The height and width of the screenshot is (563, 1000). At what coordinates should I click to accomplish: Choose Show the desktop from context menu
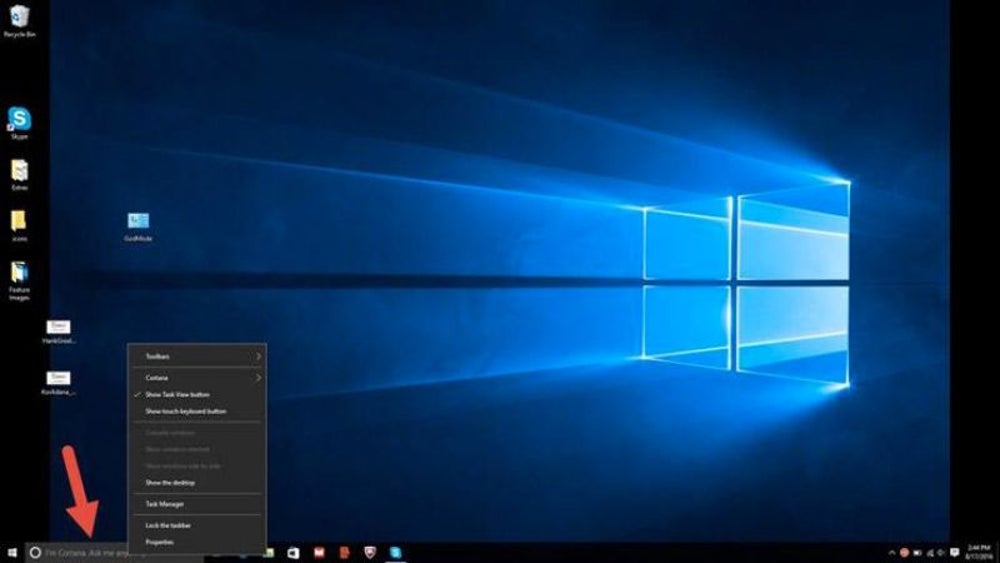click(197, 483)
